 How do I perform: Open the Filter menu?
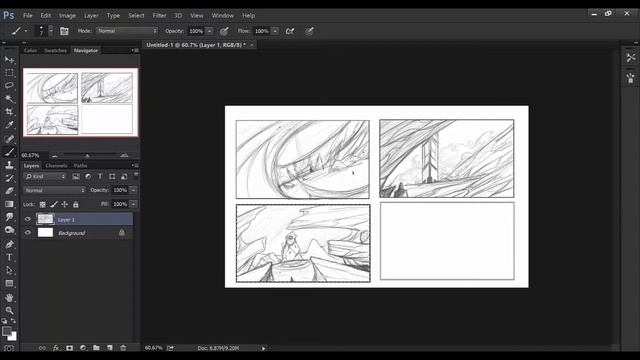coord(159,16)
